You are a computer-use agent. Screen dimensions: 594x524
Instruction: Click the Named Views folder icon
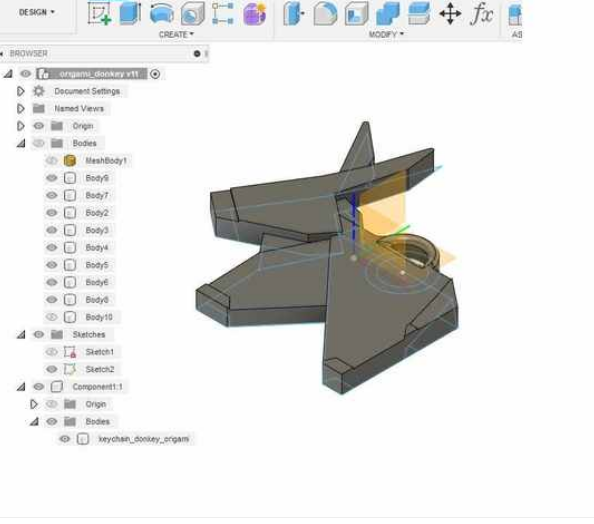(39, 108)
